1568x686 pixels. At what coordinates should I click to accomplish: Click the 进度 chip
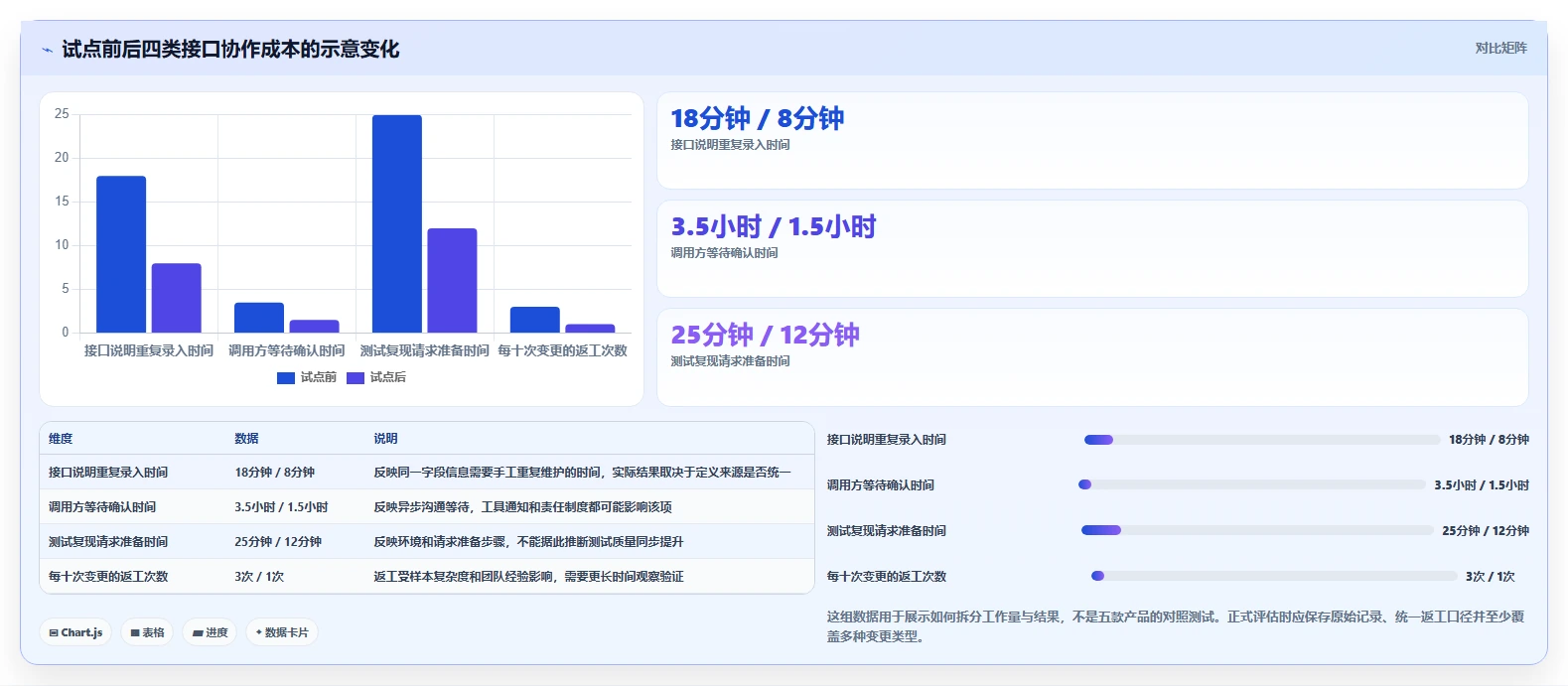[210, 632]
